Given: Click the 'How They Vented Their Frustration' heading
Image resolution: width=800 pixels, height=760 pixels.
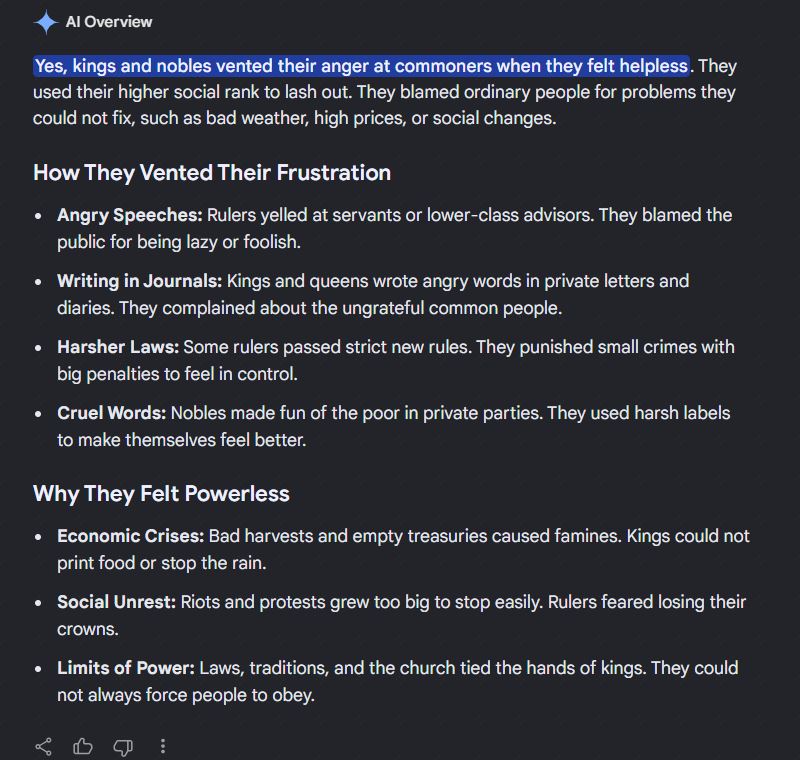Looking at the screenshot, I should coord(212,173).
